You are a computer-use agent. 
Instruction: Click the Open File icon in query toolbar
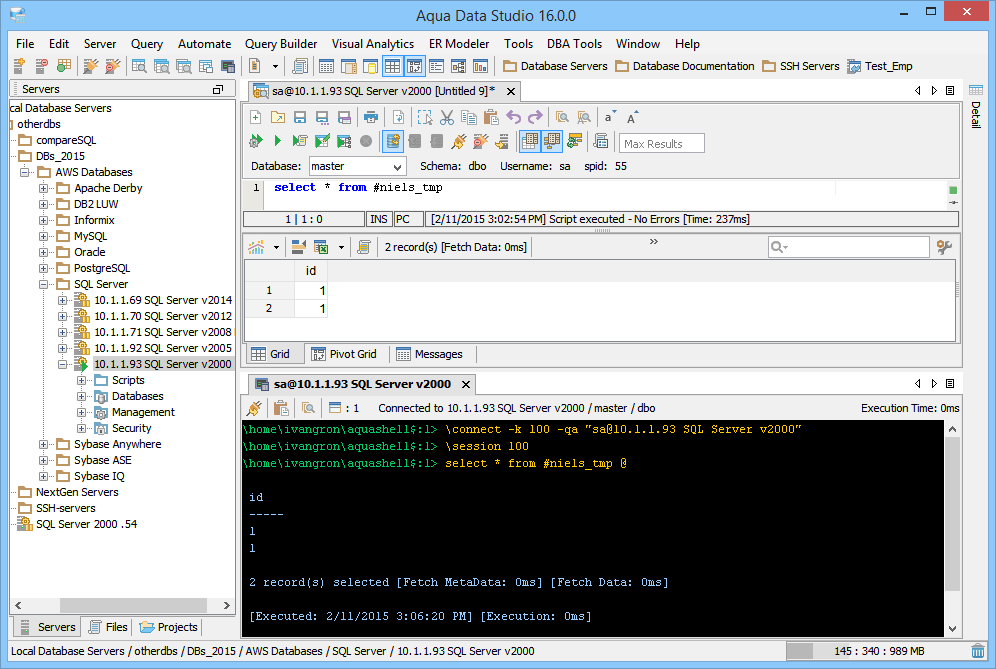click(x=278, y=118)
